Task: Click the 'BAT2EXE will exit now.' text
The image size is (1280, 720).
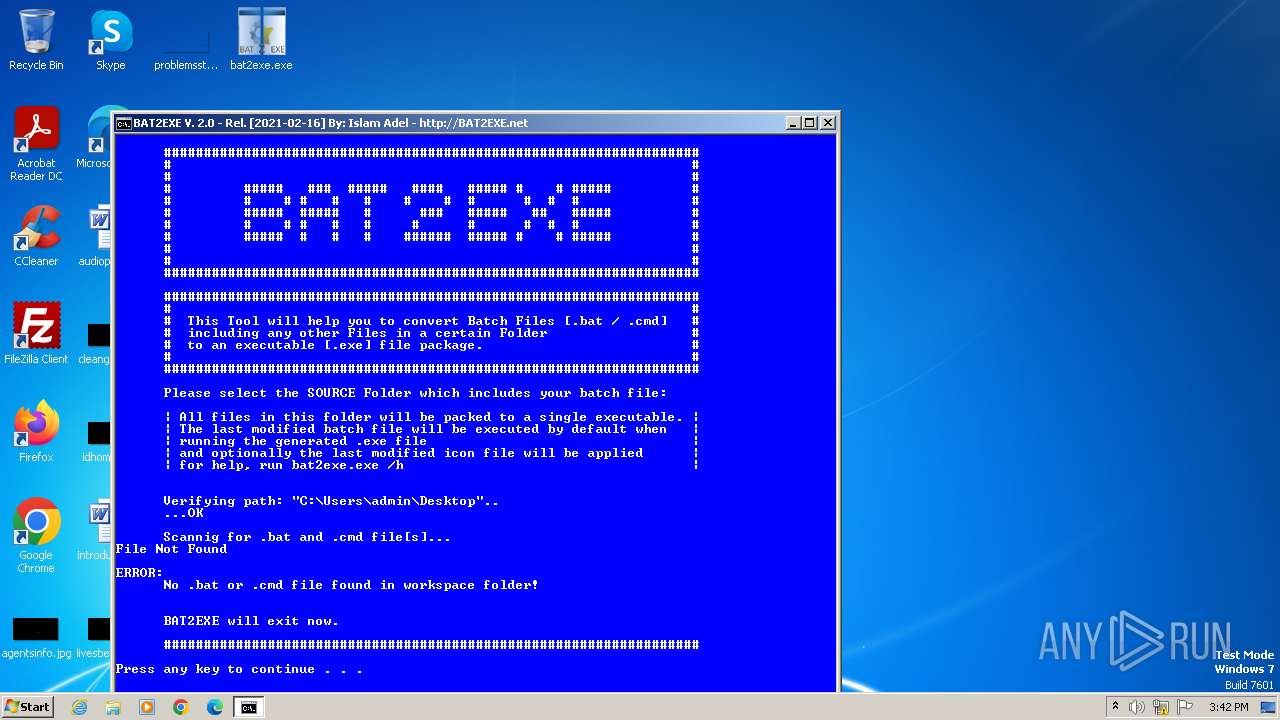Action: [251, 621]
